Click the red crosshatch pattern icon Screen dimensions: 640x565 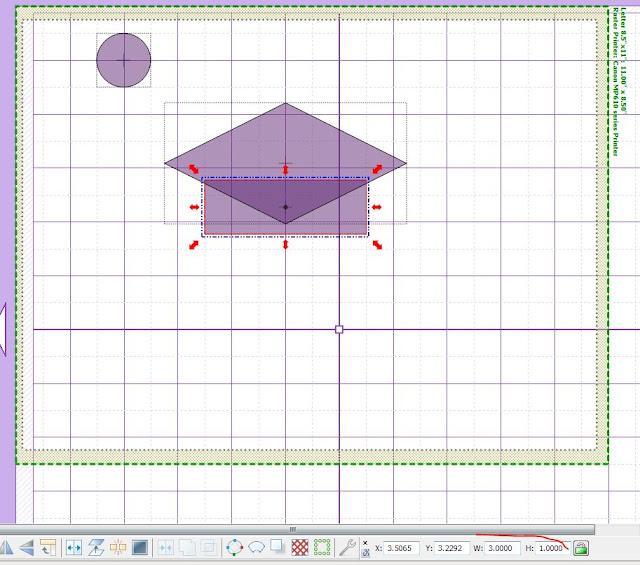pos(300,547)
